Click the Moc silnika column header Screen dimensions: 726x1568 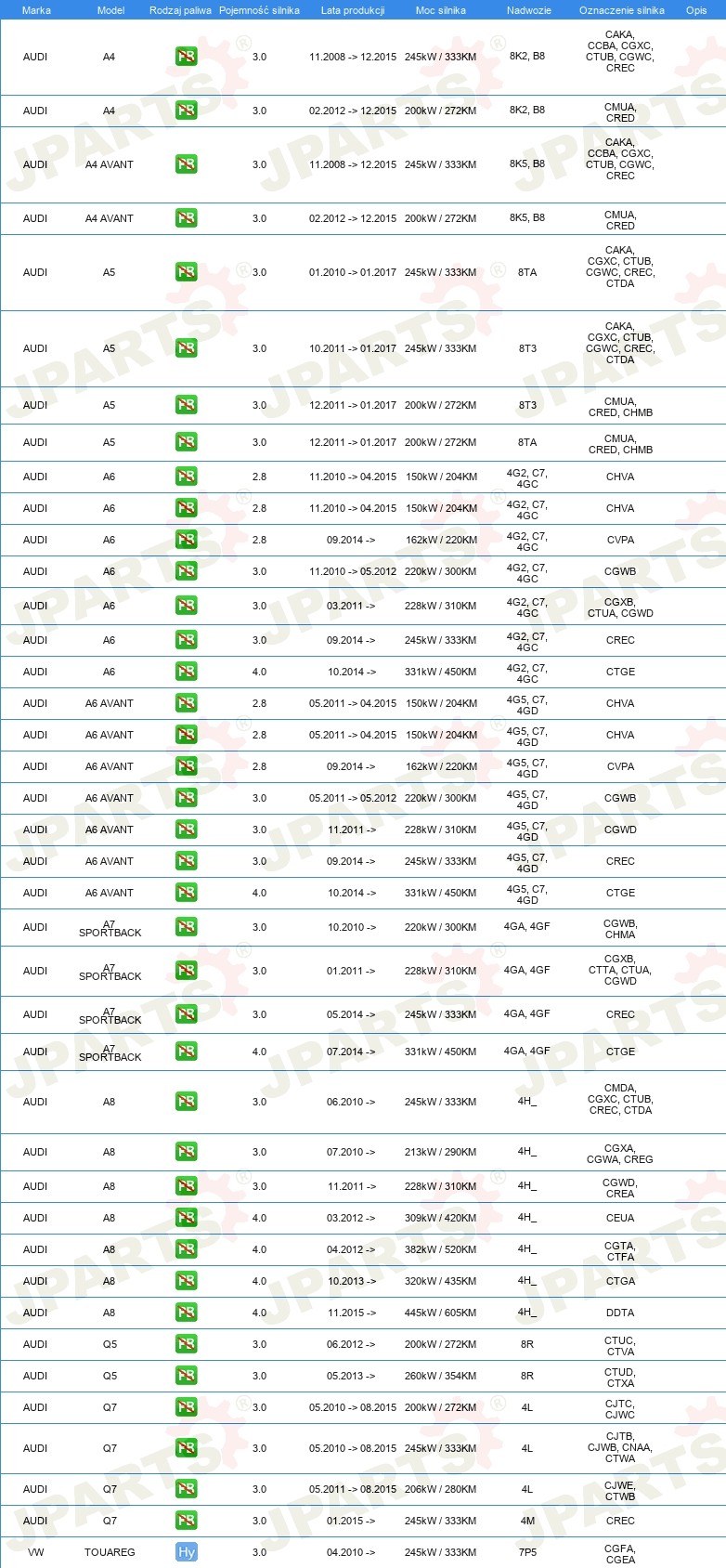click(x=441, y=10)
